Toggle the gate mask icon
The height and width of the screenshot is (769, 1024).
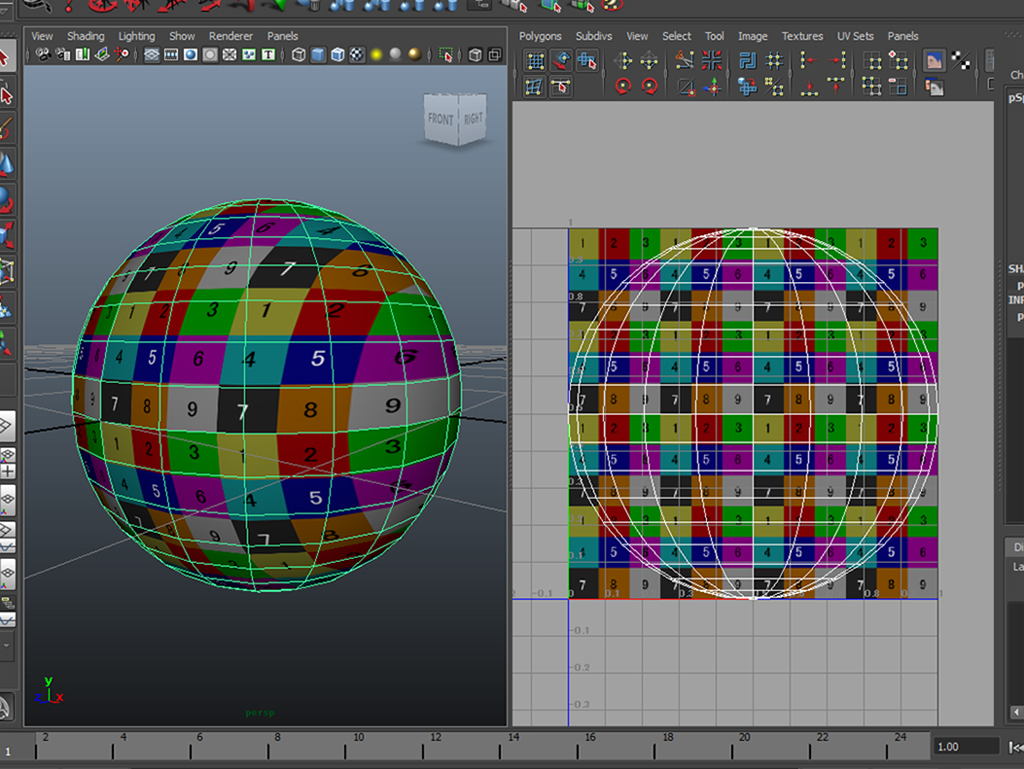(x=210, y=55)
